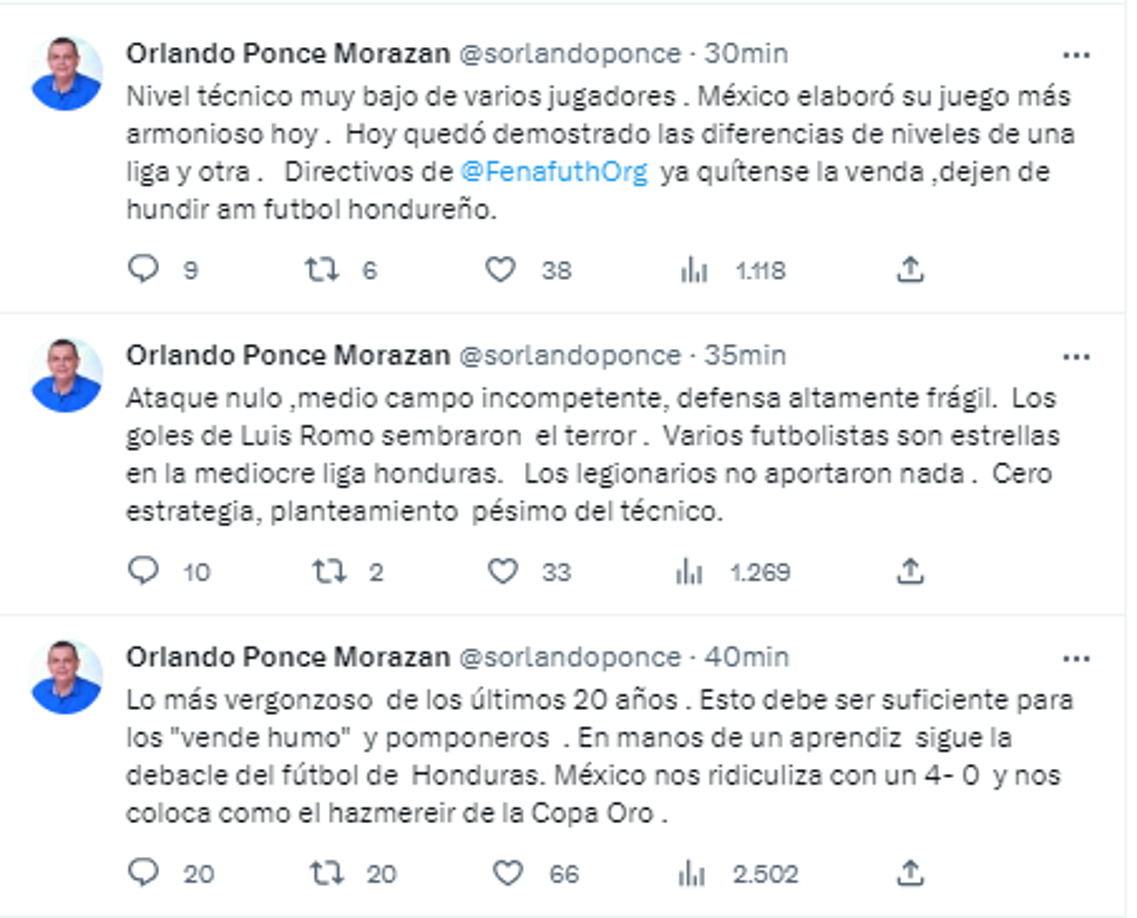Viewport: 1137px width, 918px height.
Task: Share the tweet with 2 retweets
Action: tap(912, 568)
